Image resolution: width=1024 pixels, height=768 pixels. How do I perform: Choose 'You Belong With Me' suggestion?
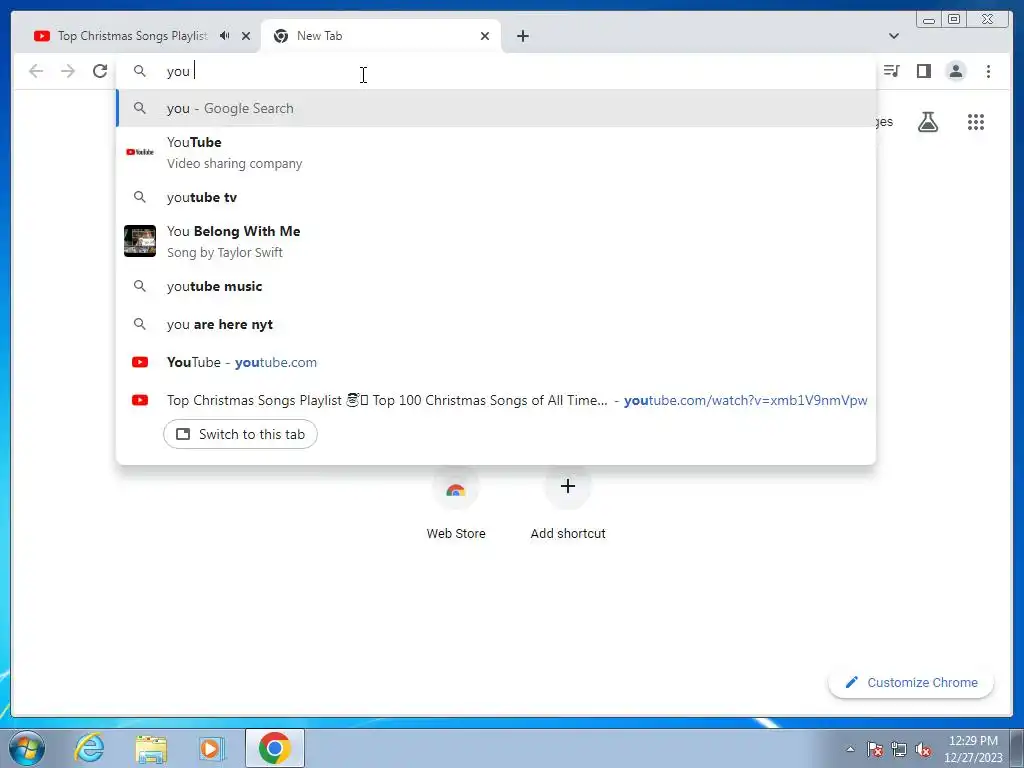pyautogui.click(x=496, y=242)
